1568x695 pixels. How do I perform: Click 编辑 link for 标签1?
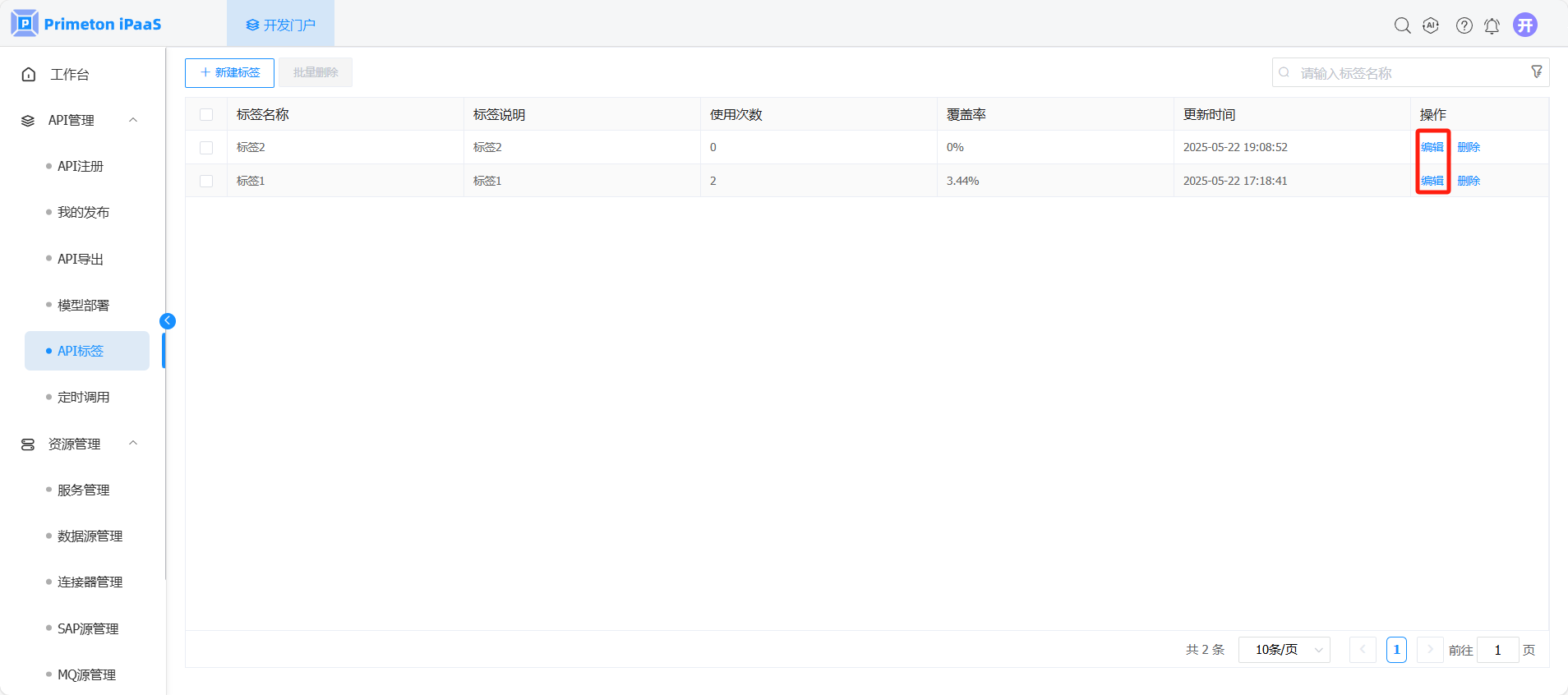tap(1432, 181)
